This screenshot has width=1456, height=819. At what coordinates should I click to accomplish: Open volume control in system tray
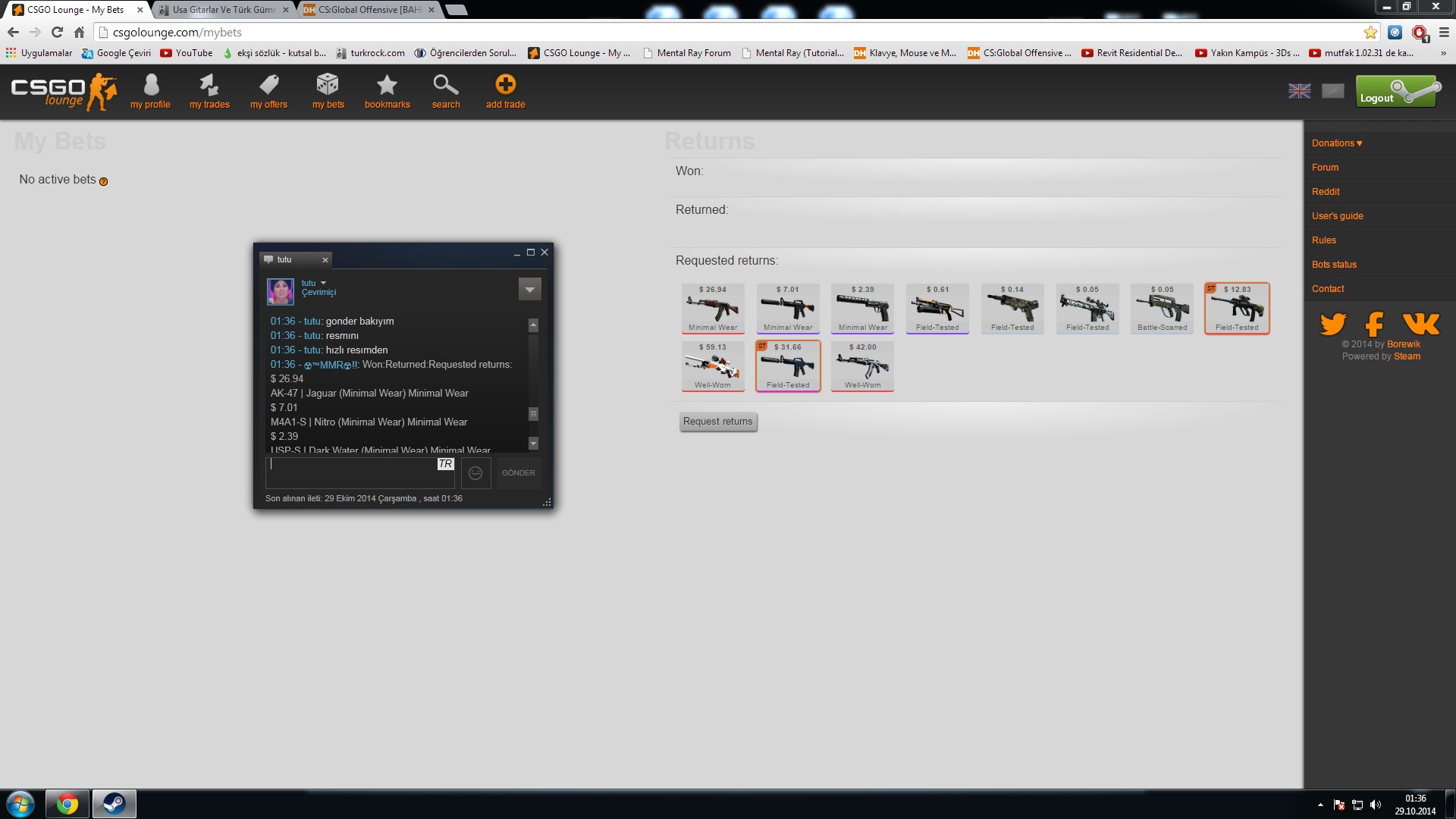1376,805
